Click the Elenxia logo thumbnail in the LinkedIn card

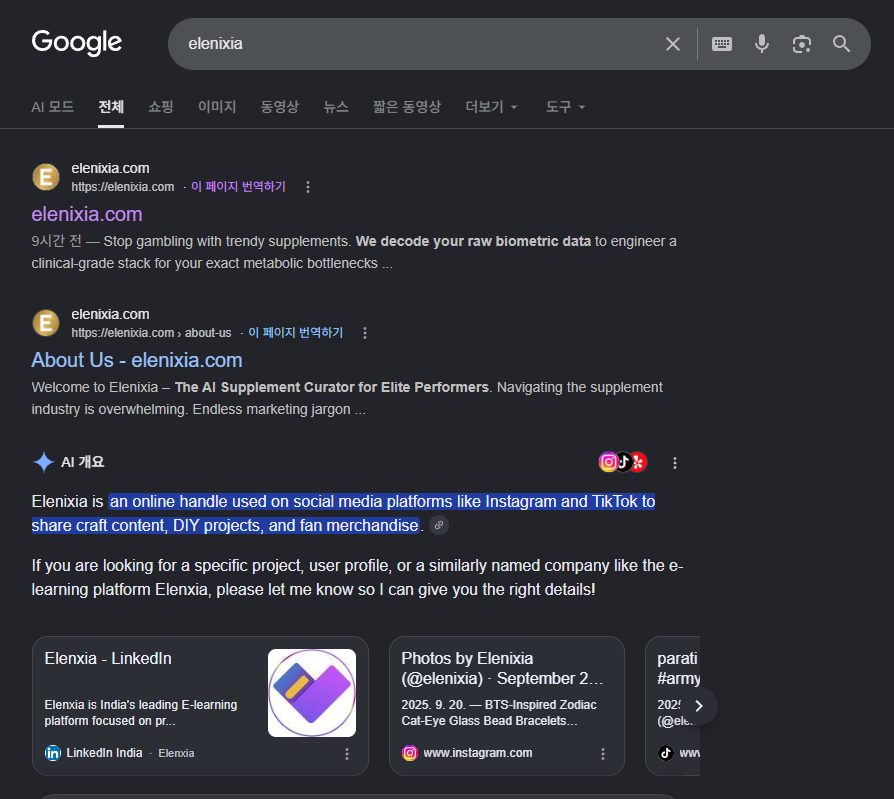pos(312,693)
